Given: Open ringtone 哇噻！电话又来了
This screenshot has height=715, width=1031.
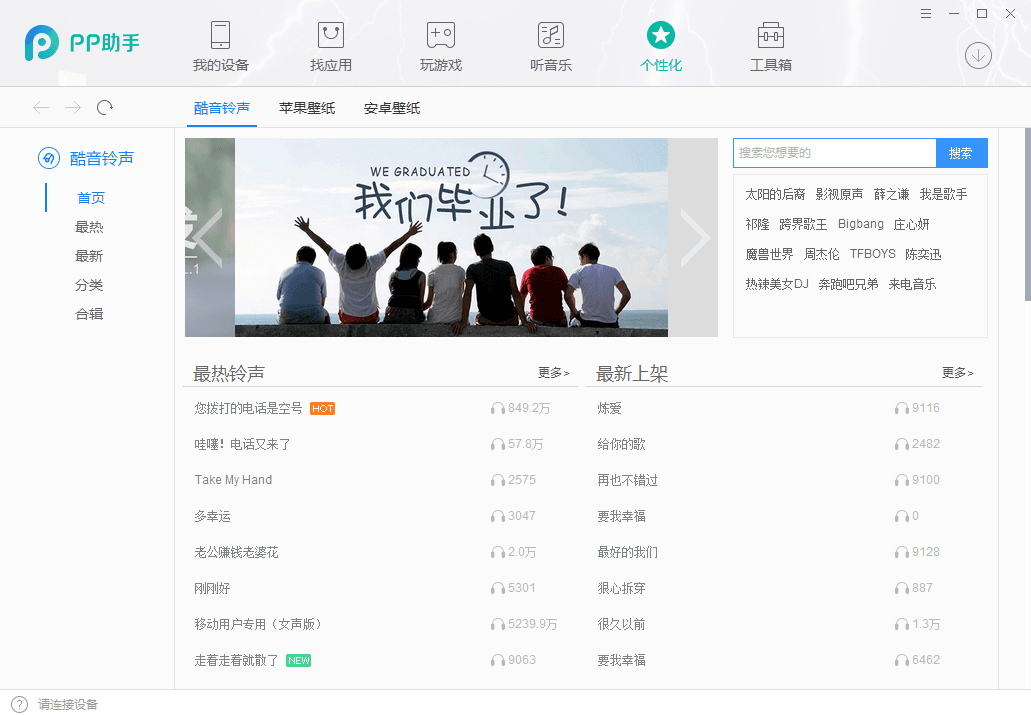Looking at the screenshot, I should click(243, 445).
